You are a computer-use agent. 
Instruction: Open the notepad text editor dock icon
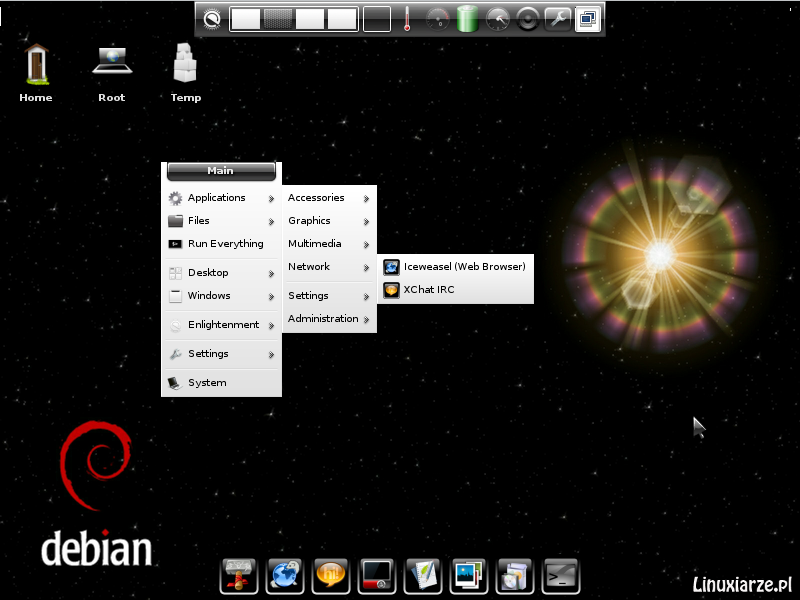[423, 575]
